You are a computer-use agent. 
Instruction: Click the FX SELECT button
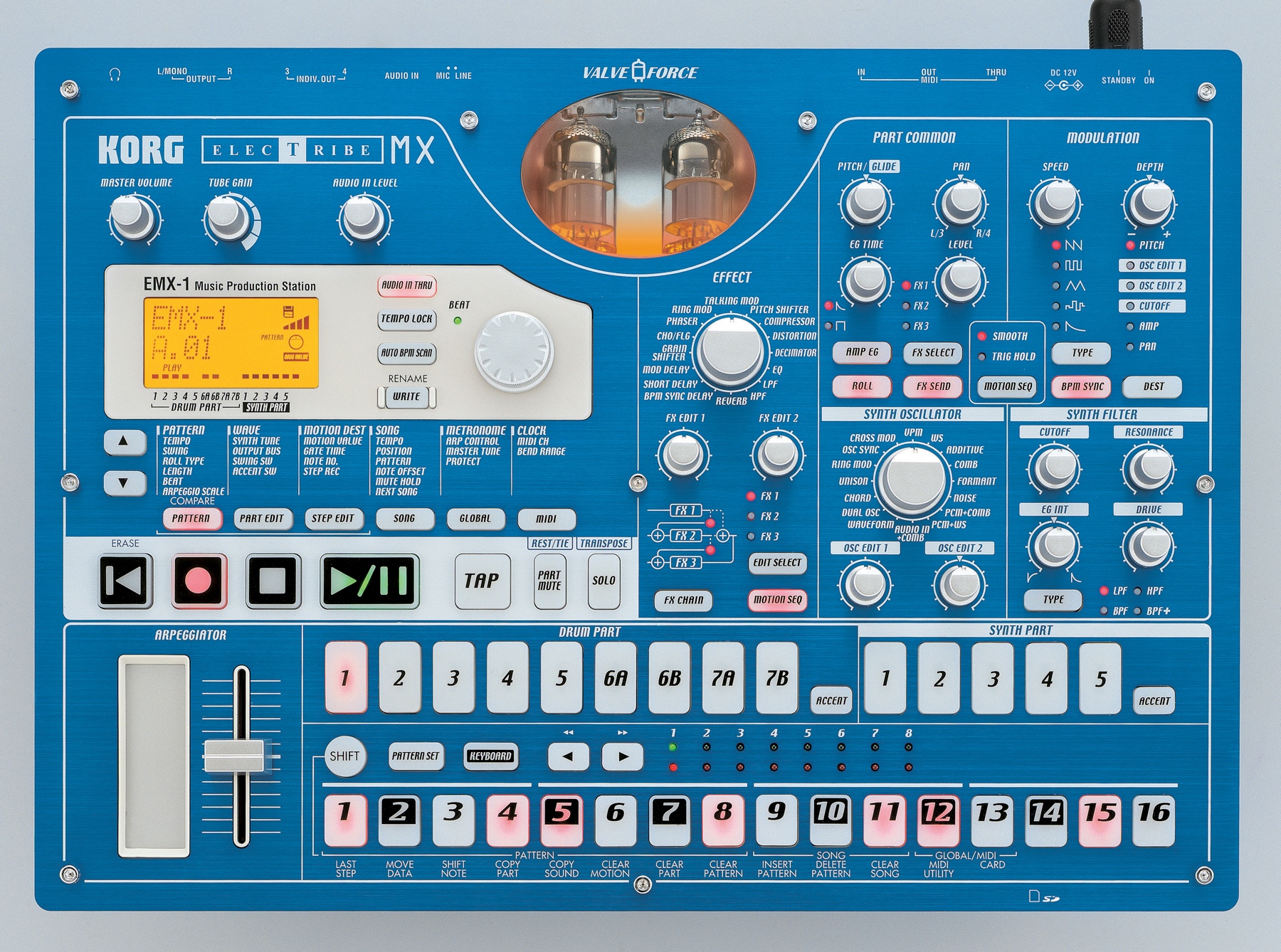click(x=933, y=352)
